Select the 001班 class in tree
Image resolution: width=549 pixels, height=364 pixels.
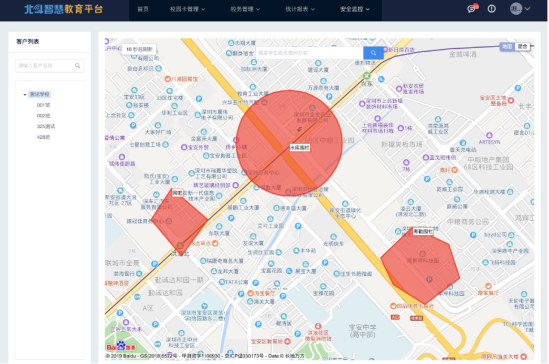43,105
